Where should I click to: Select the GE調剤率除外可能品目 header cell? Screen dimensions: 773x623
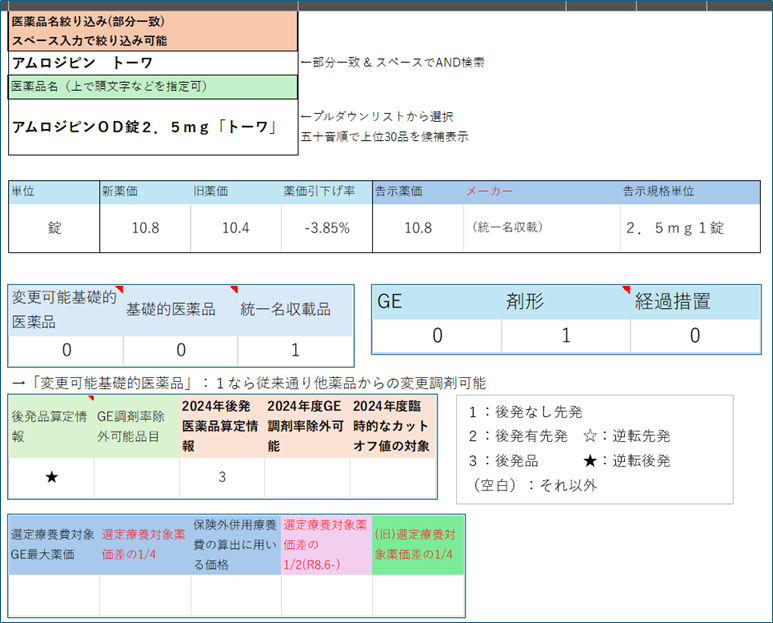click(x=137, y=427)
